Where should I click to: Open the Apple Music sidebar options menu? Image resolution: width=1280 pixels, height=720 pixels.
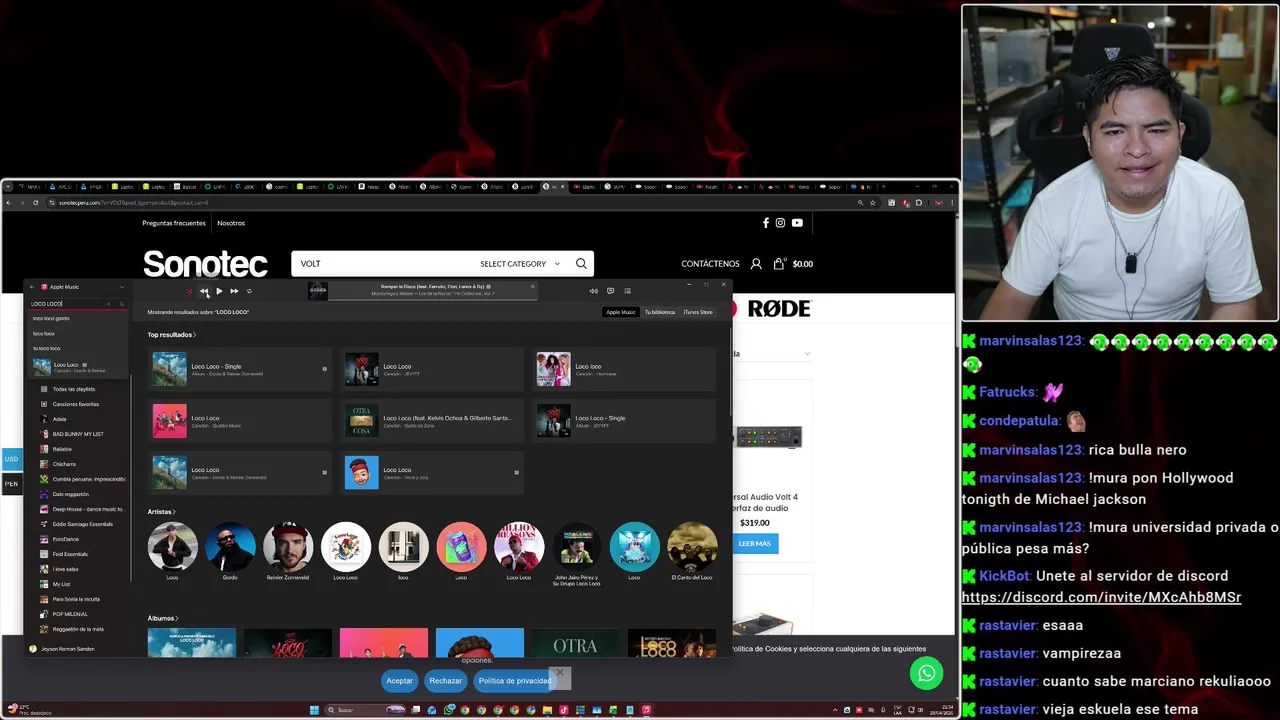122,287
